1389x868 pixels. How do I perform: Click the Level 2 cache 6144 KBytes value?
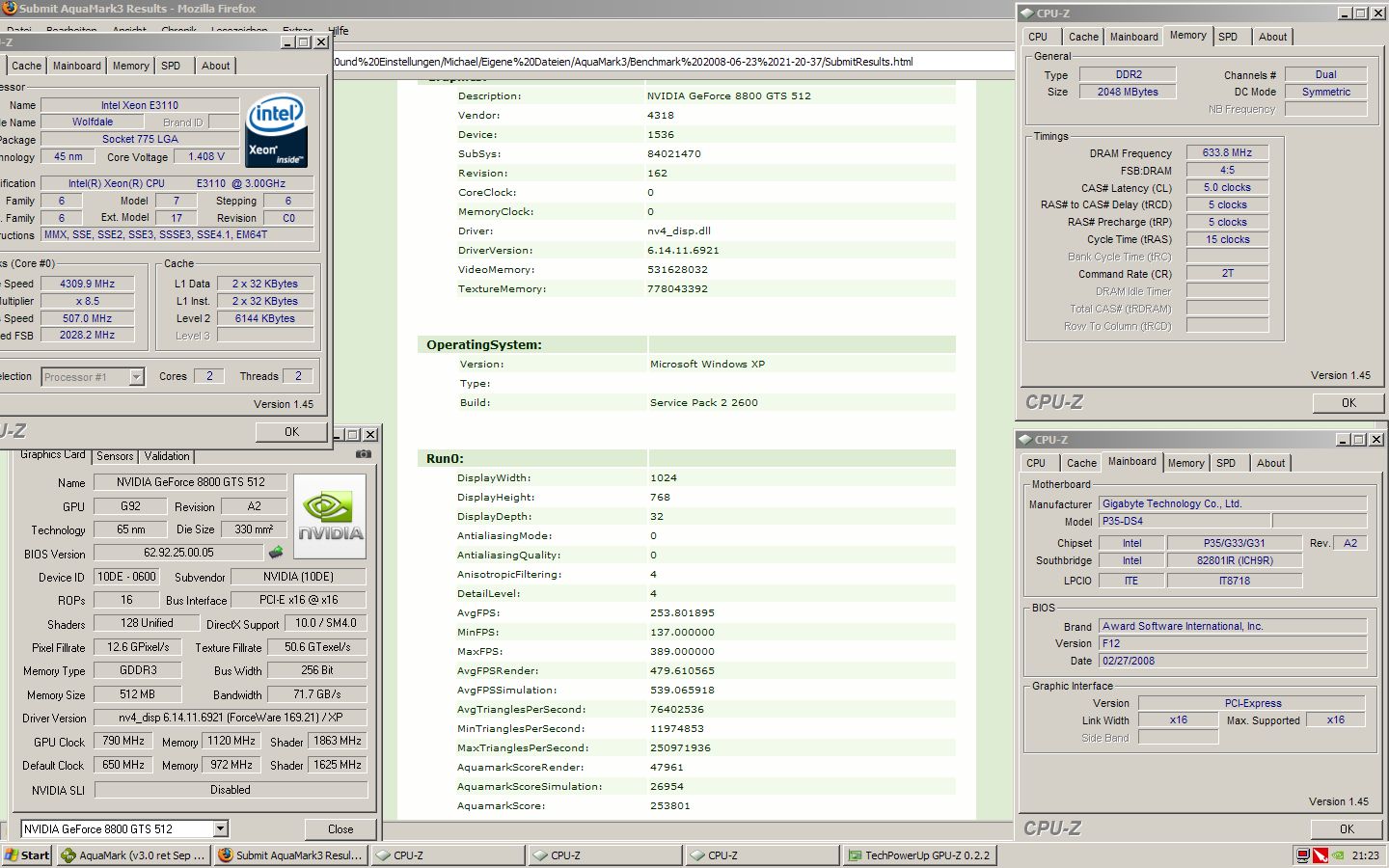pos(265,318)
